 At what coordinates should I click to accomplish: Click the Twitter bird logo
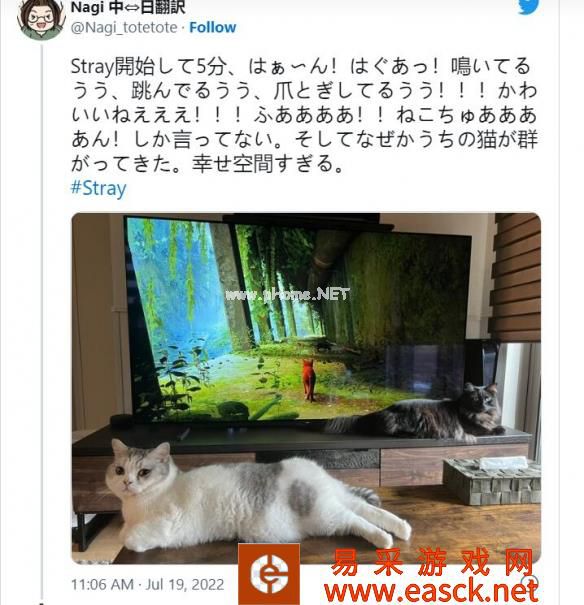coord(528,7)
